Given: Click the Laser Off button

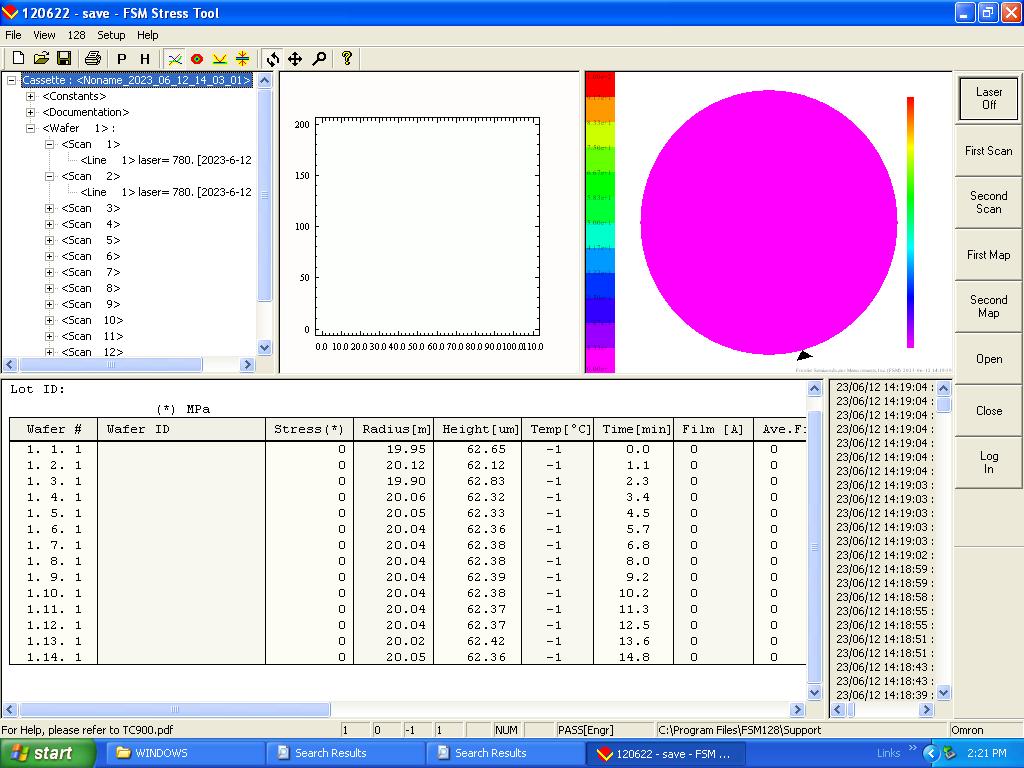Looking at the screenshot, I should click(x=989, y=98).
